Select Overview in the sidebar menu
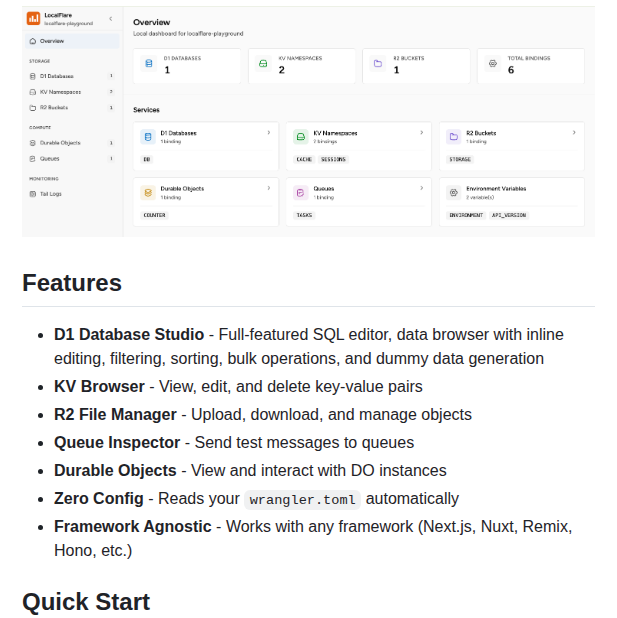Screen dimensions: 617x618 click(x=52, y=41)
